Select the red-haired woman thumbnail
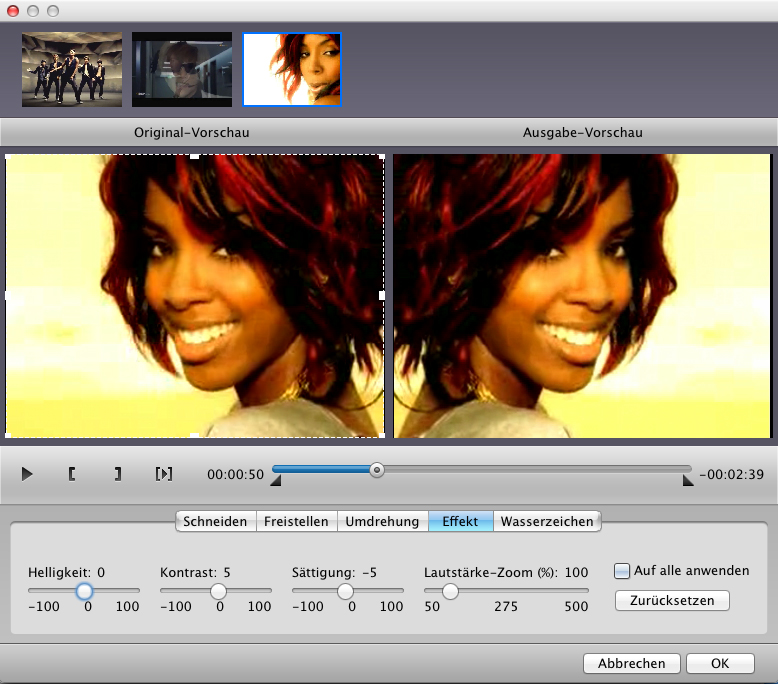778x684 pixels. pos(292,70)
